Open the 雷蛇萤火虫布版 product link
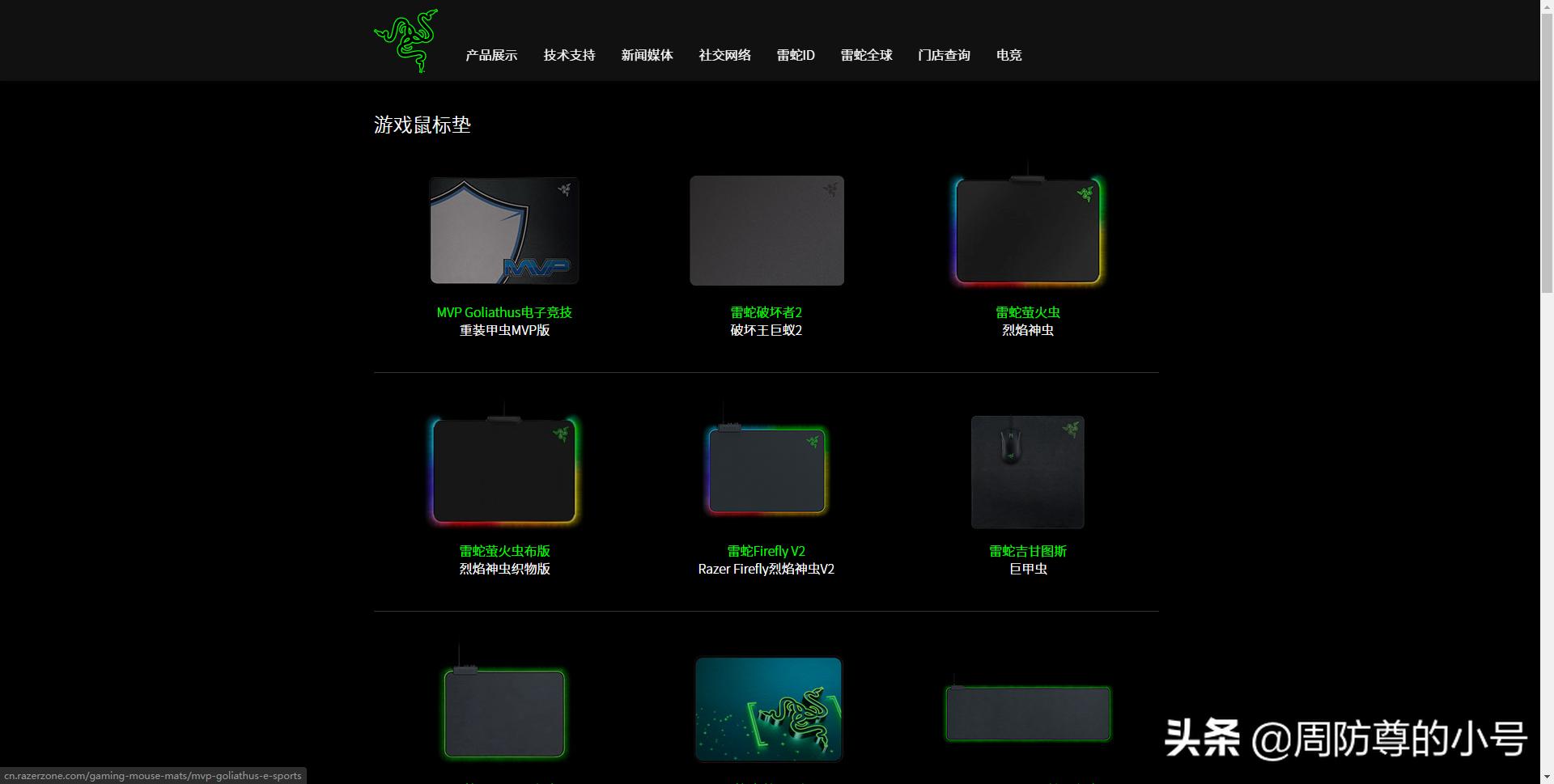Image resolution: width=1554 pixels, height=784 pixels. [503, 551]
